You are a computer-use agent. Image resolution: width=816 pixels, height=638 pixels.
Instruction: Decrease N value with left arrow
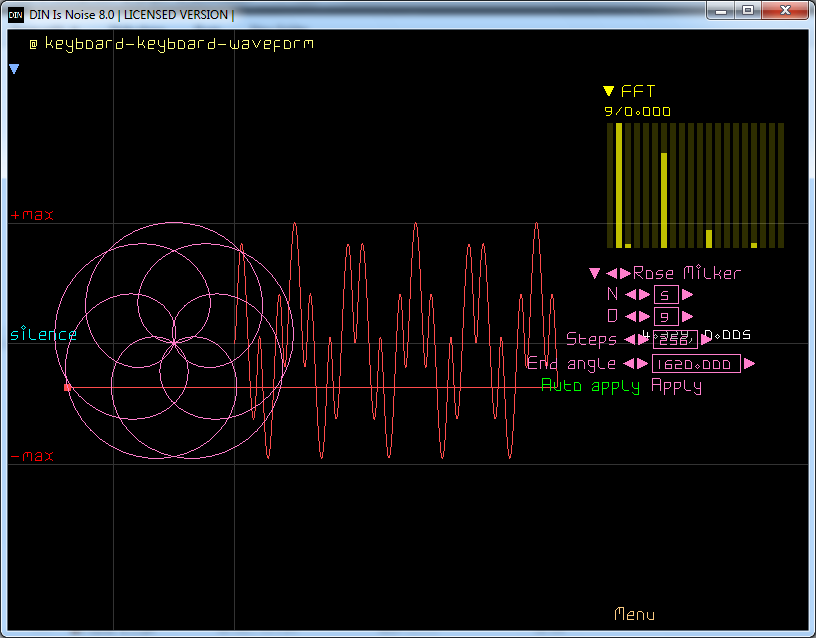[630, 294]
